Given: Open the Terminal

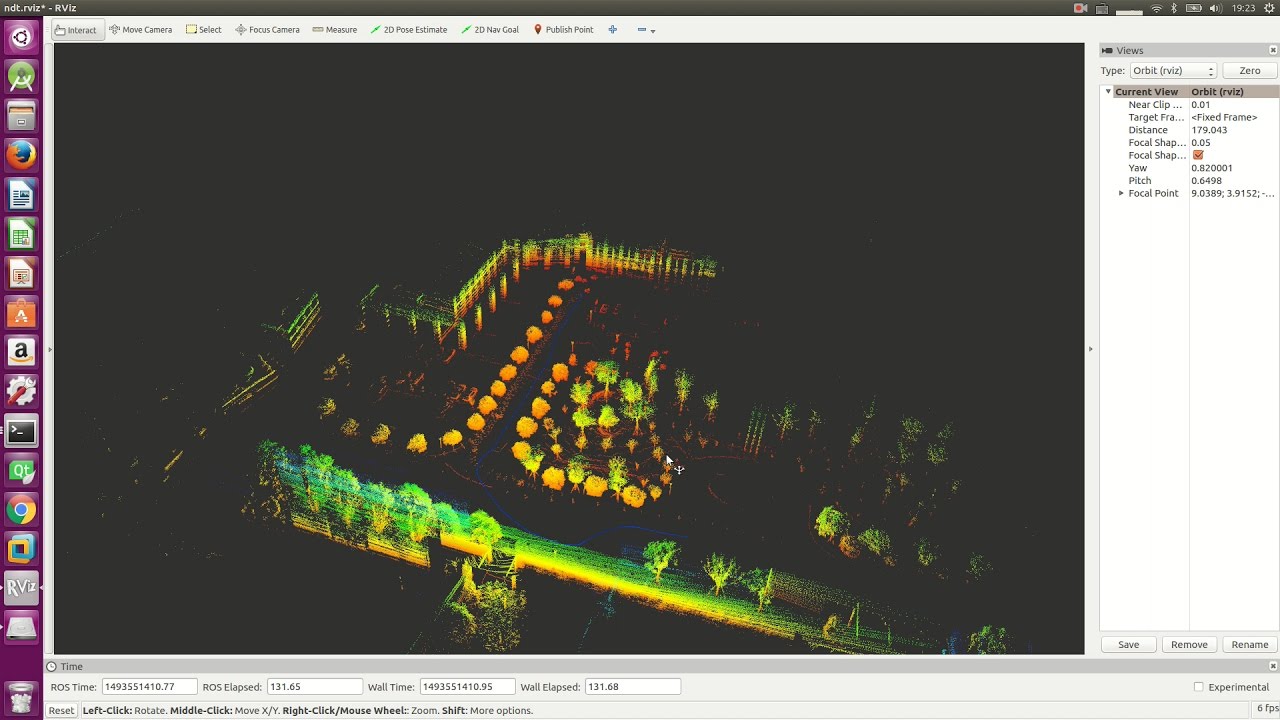Looking at the screenshot, I should pyautogui.click(x=21, y=431).
